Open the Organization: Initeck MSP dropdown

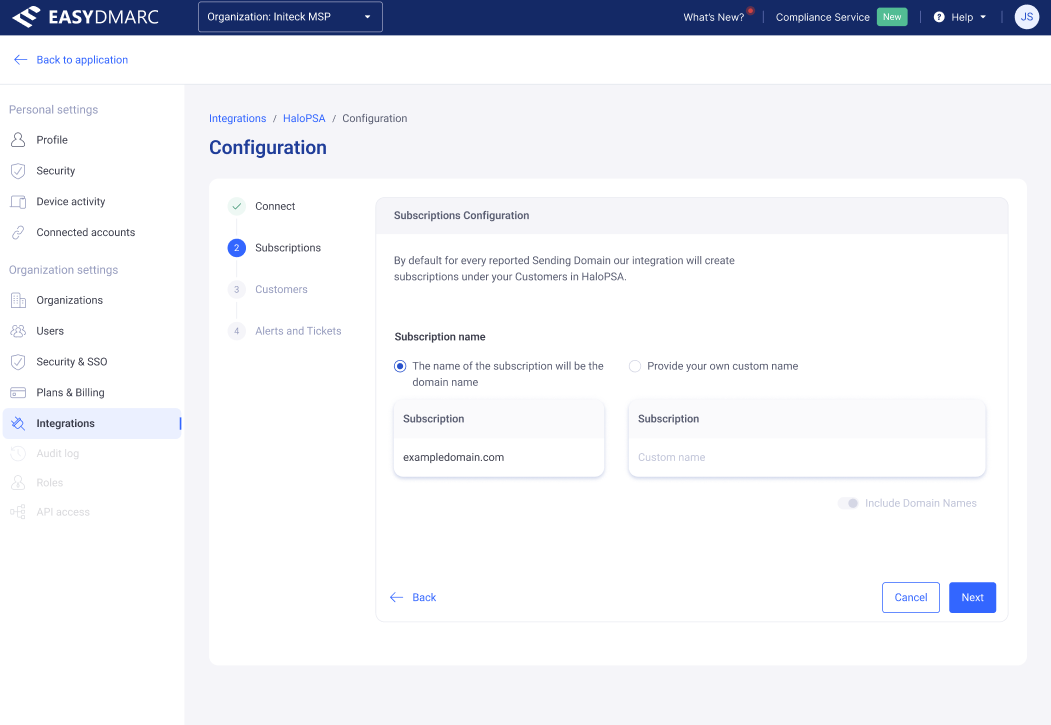(290, 17)
